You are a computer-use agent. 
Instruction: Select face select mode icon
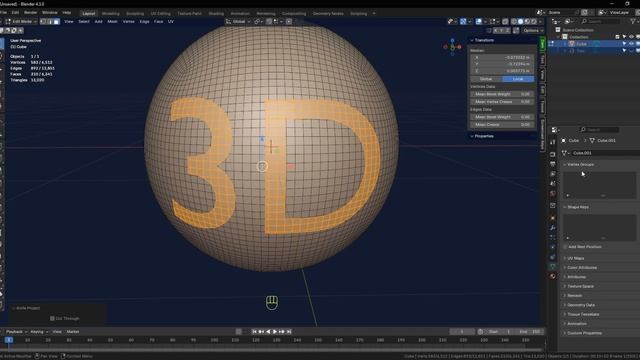click(56, 21)
